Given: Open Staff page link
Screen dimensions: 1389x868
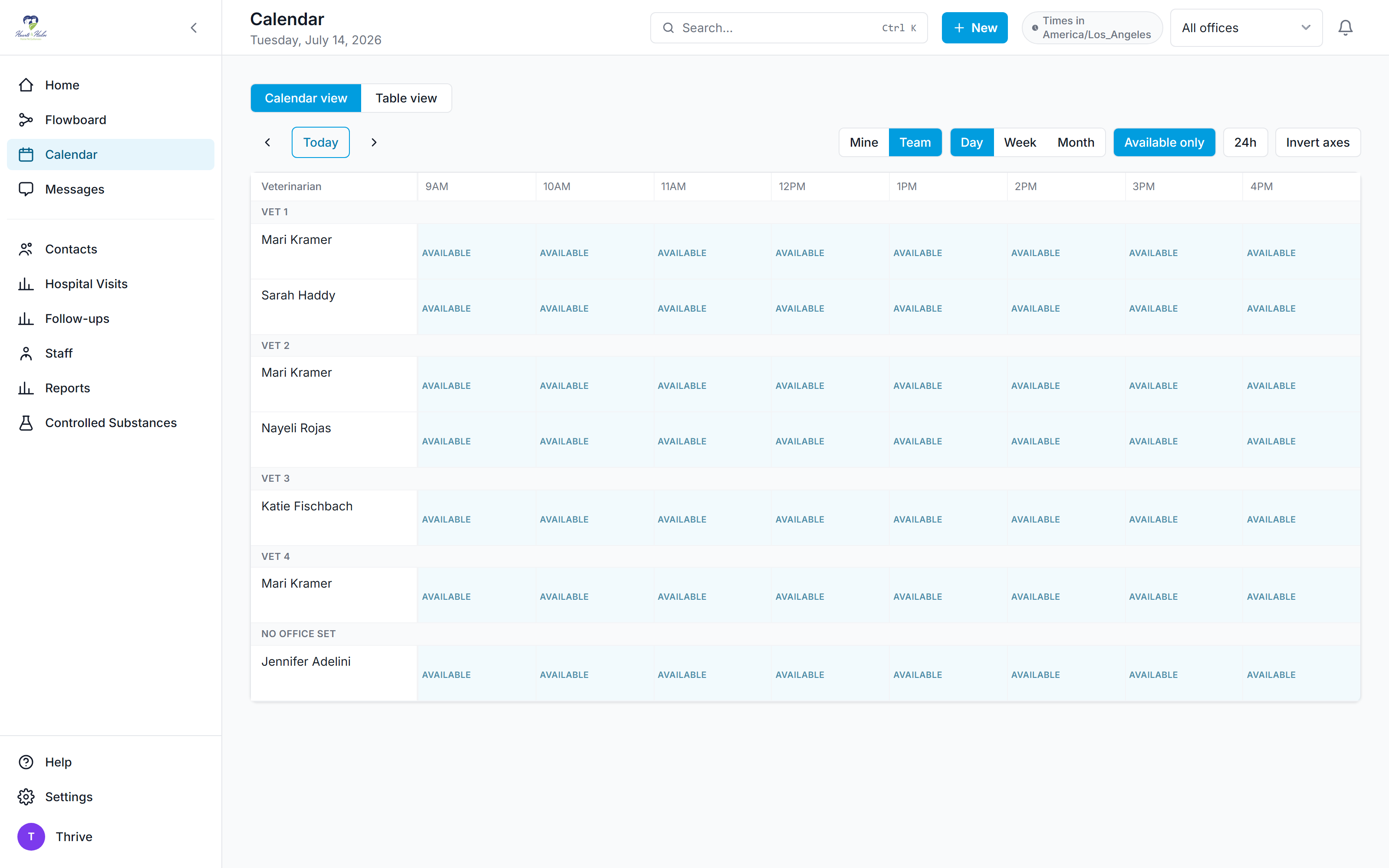Looking at the screenshot, I should point(110,353).
